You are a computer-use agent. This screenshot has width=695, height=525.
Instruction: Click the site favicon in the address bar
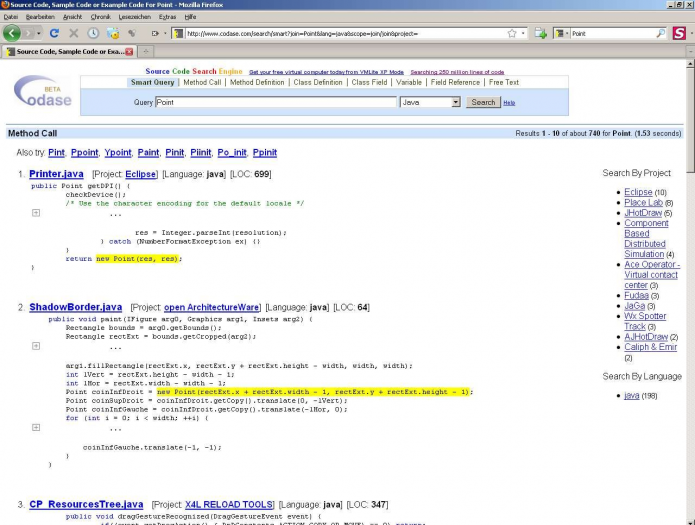(178, 33)
